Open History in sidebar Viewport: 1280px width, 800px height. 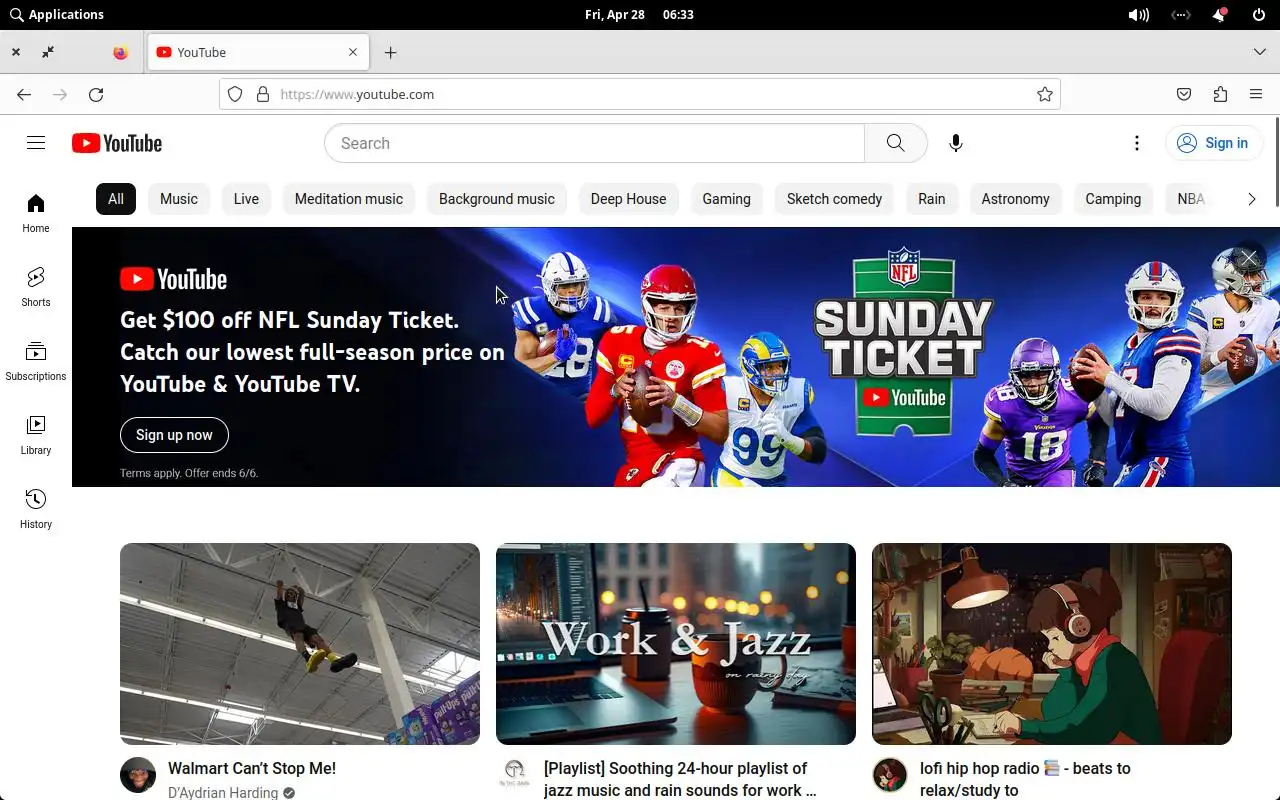(36, 509)
